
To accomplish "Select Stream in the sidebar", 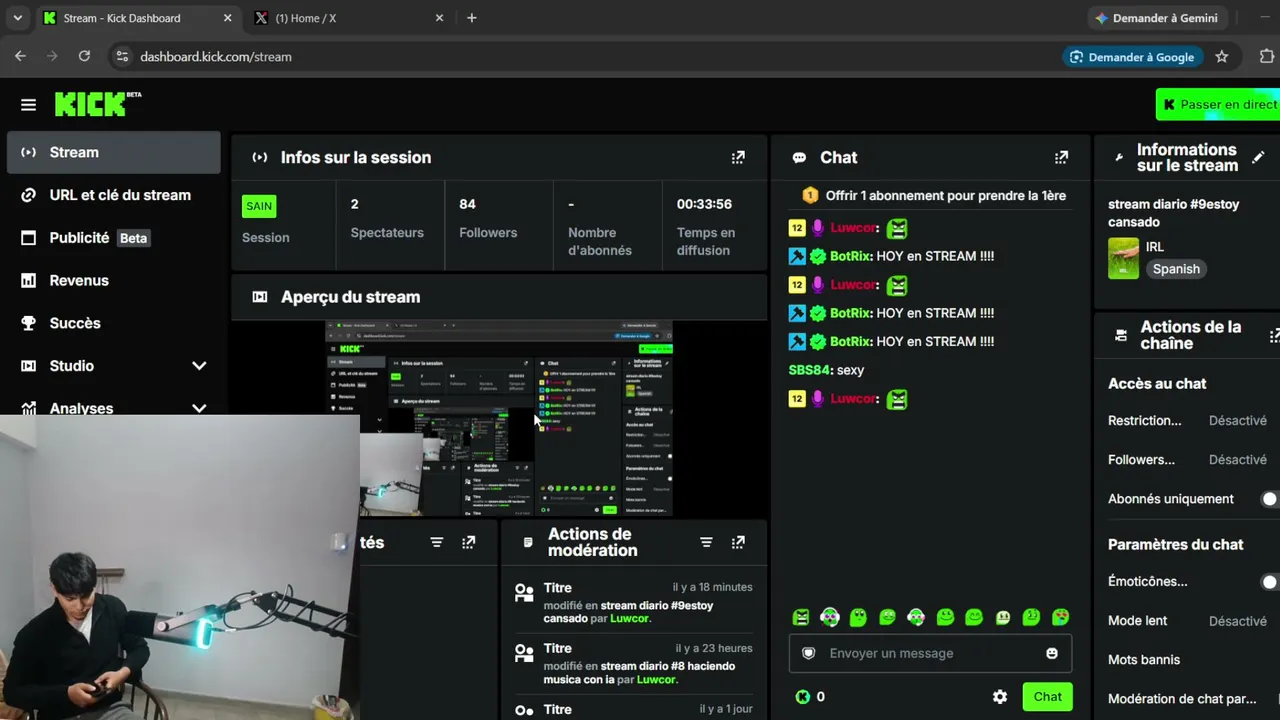I will pos(114,152).
